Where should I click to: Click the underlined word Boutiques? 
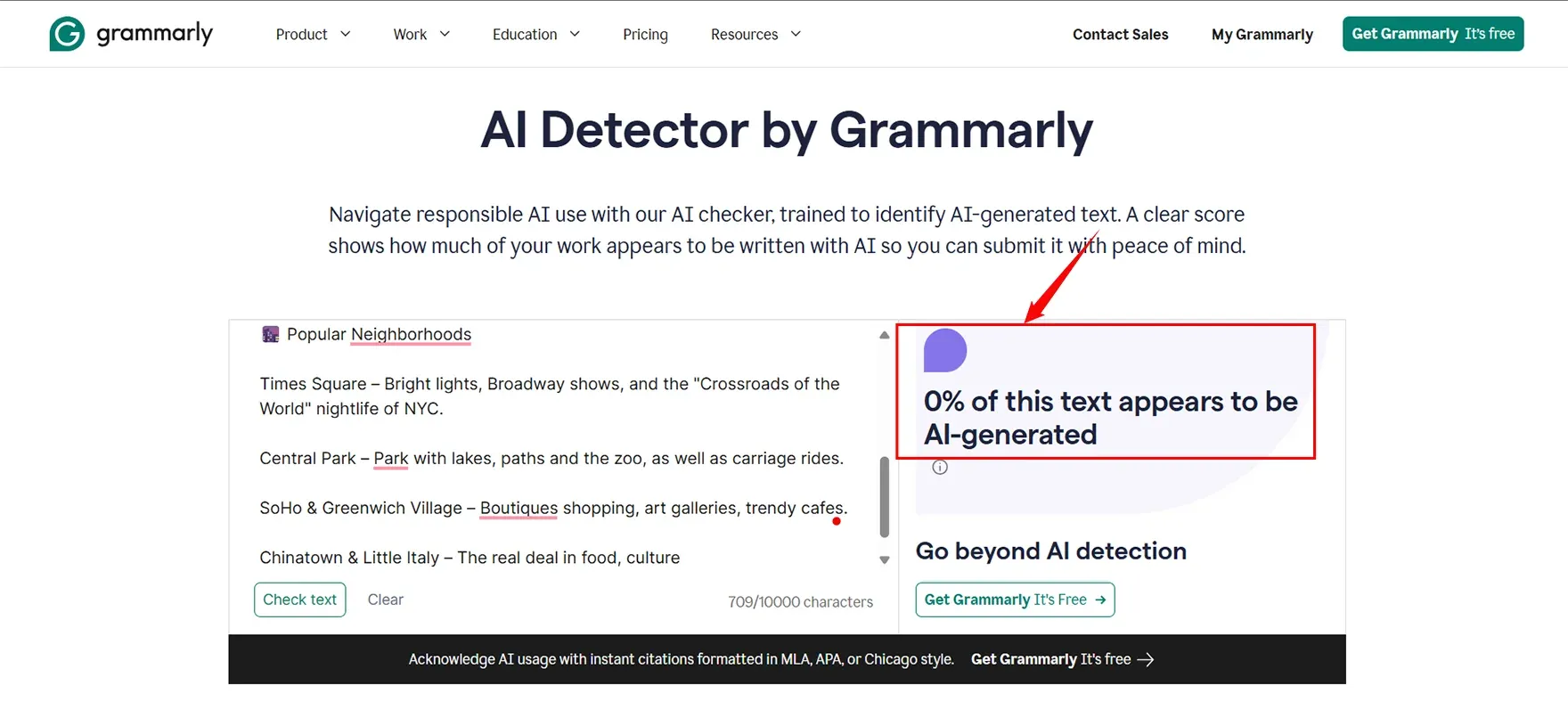point(519,508)
